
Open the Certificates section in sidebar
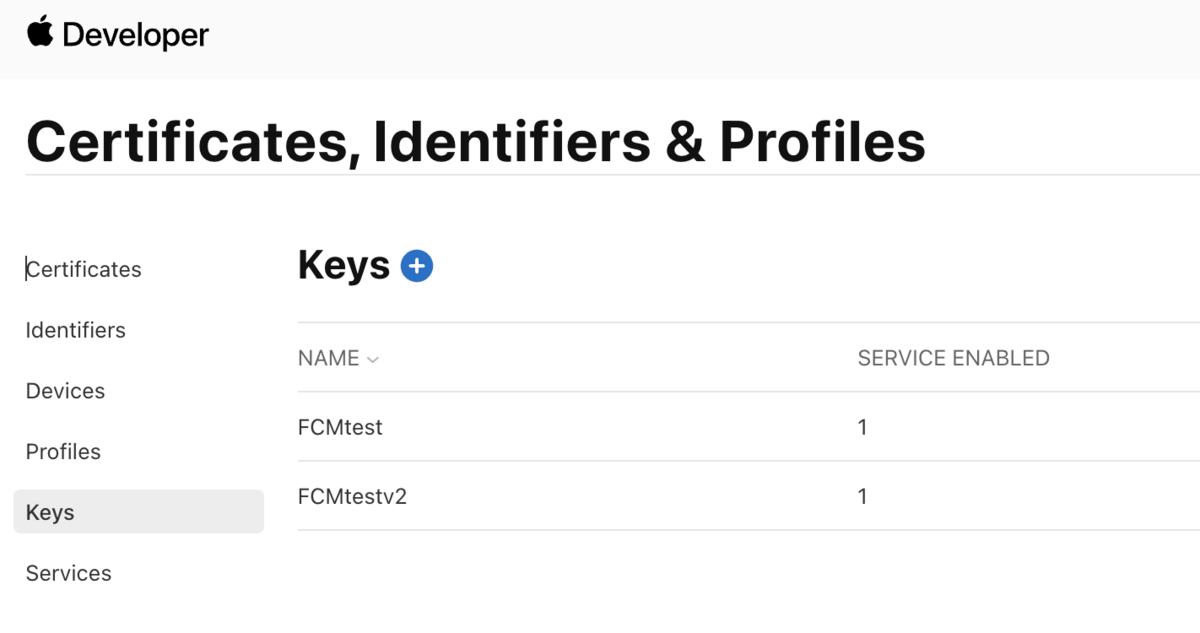pyautogui.click(x=84, y=270)
